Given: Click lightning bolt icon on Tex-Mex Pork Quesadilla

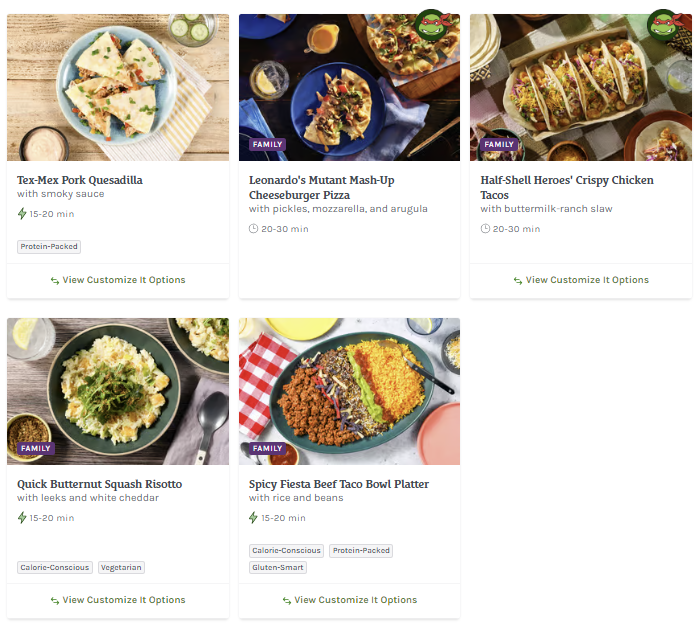Looking at the screenshot, I should click(22, 214).
